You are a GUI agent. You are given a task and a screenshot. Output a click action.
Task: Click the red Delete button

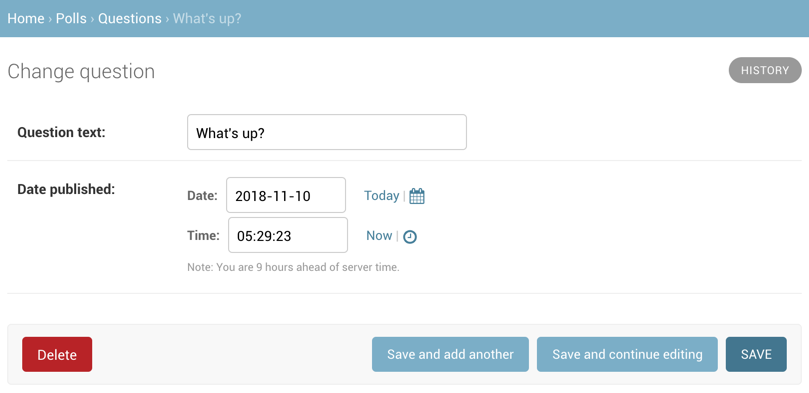(x=57, y=354)
